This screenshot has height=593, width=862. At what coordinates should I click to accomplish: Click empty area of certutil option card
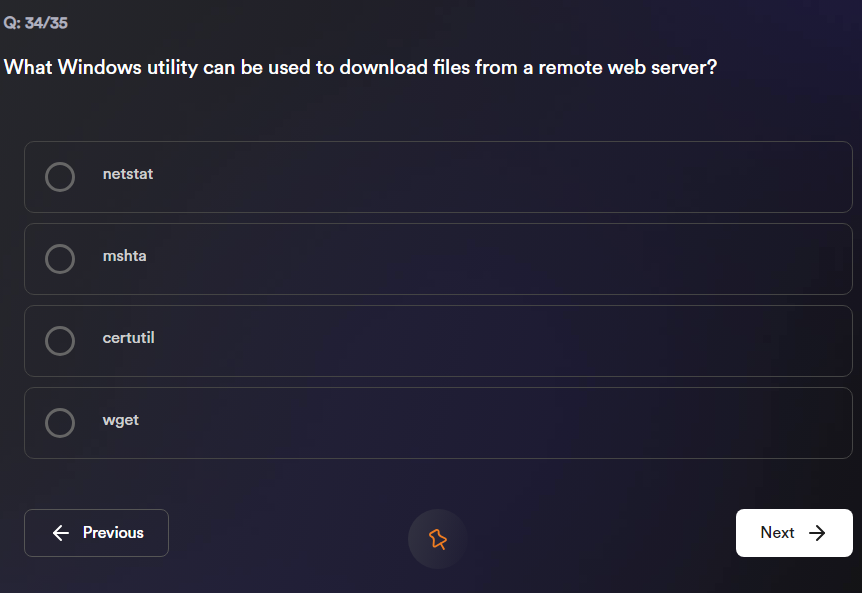pos(500,341)
